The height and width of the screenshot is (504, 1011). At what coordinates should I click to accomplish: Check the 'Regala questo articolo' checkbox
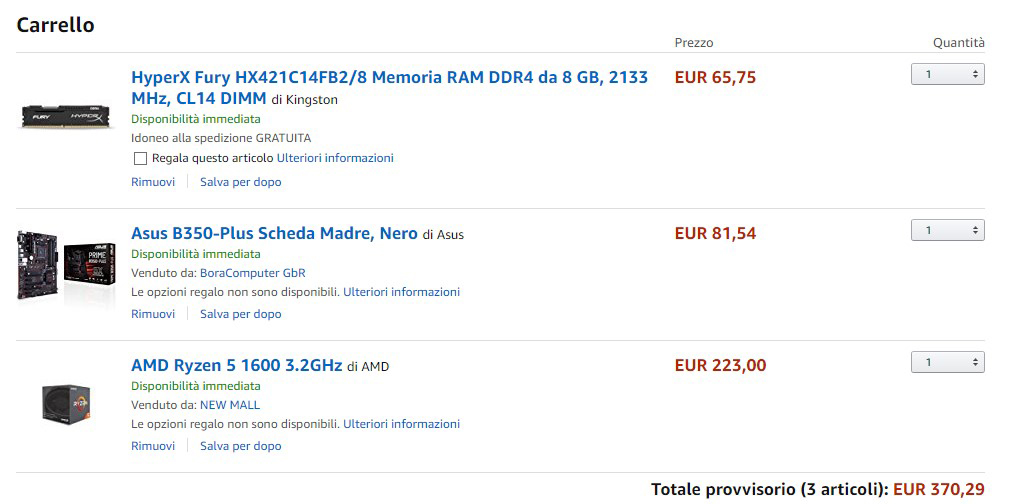(x=140, y=158)
